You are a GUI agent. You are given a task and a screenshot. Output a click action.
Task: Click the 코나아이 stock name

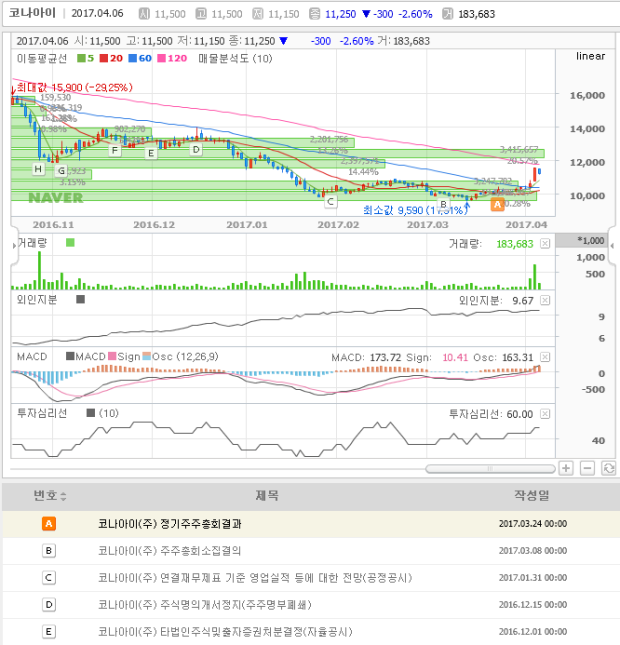coord(32,13)
